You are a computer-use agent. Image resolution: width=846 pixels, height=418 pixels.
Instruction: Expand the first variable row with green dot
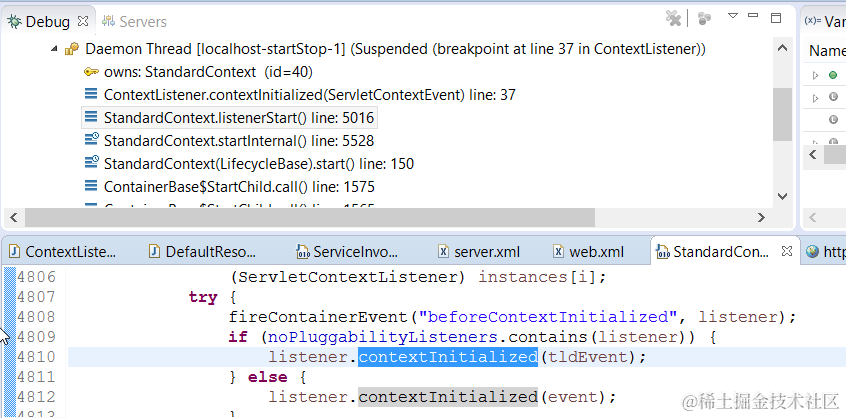click(815, 76)
